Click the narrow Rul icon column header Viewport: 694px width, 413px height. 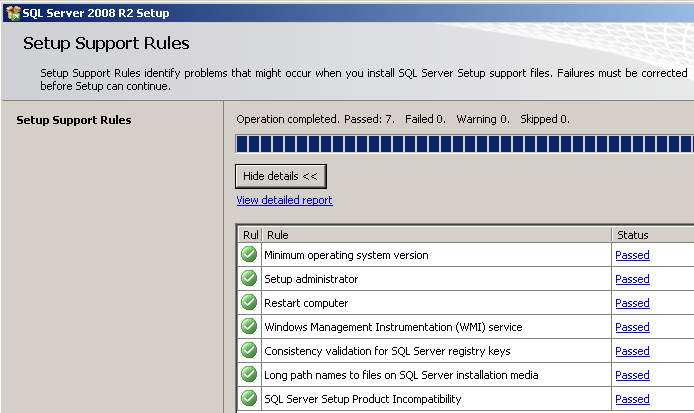point(251,235)
